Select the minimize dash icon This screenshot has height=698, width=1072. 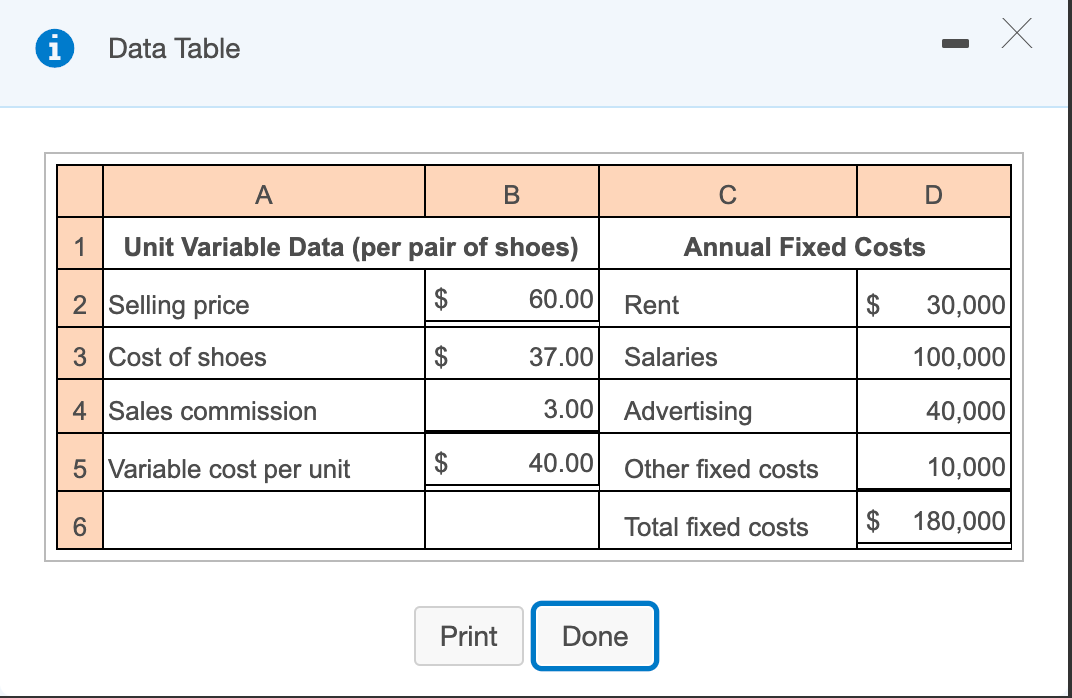956,45
